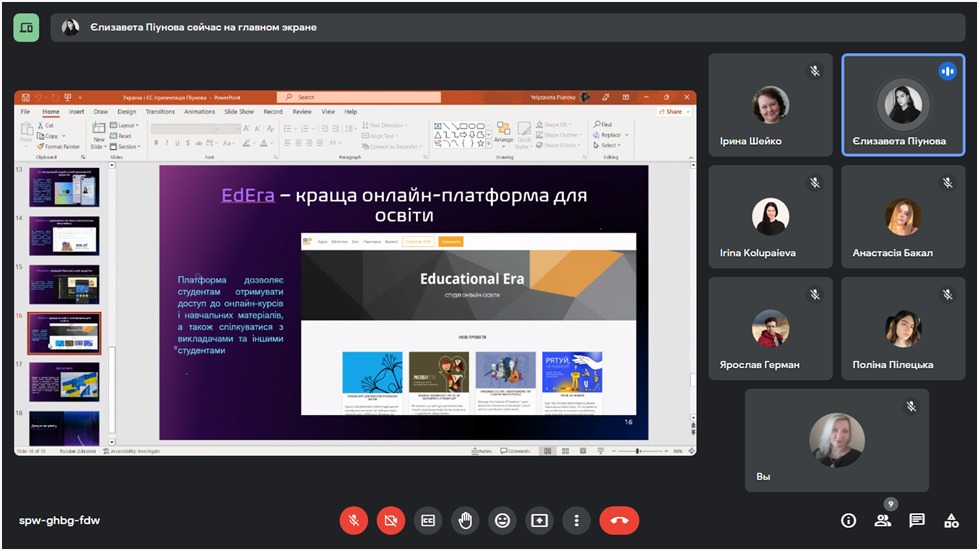
Task: Turn on your camera
Action: tap(391, 520)
